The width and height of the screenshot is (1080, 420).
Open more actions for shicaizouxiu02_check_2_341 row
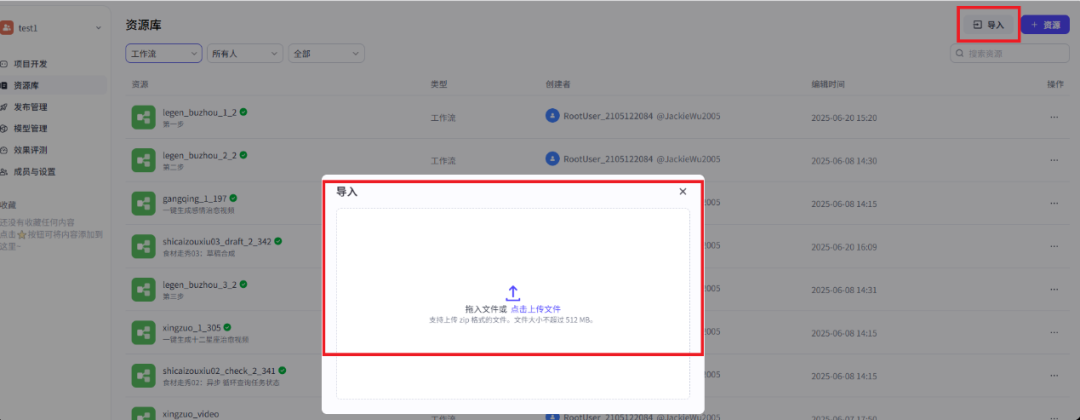pos(1054,376)
